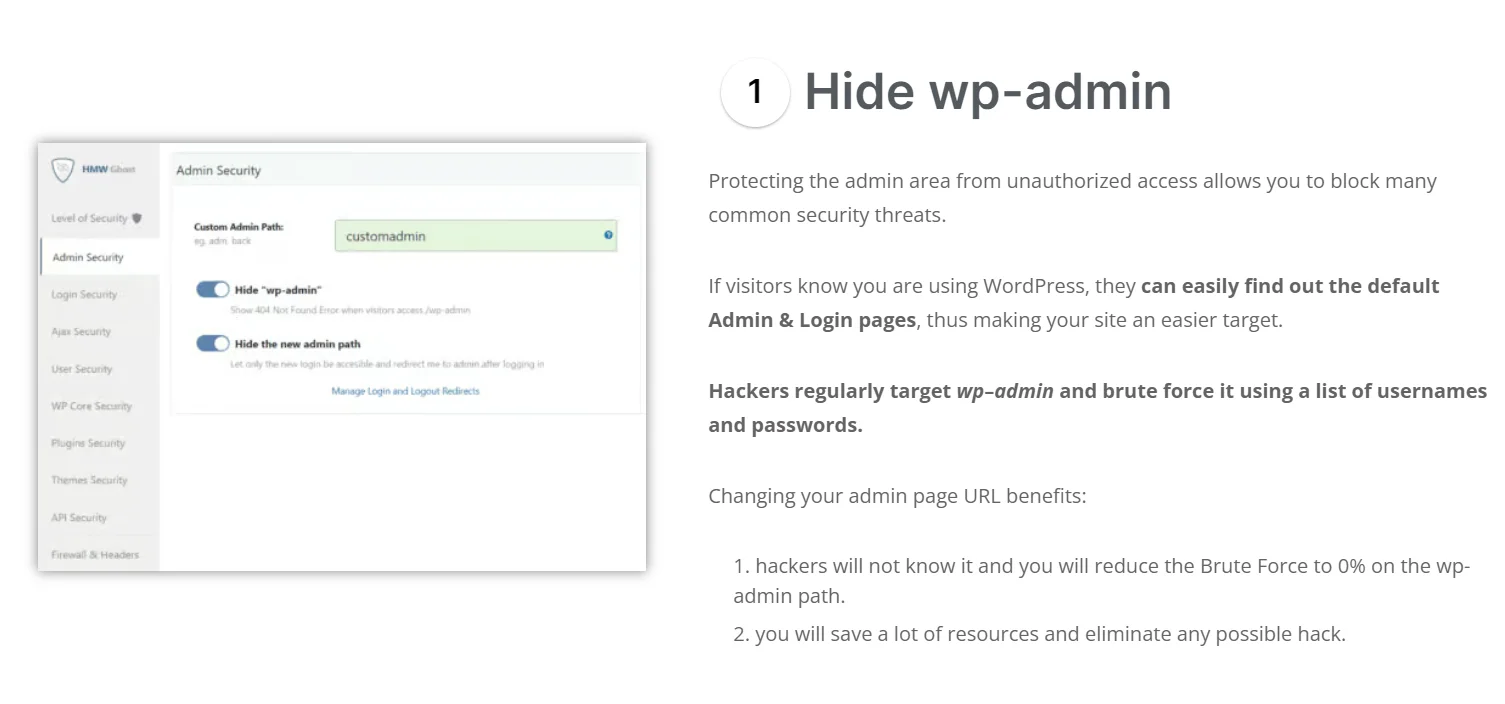
Task: Click the customadmin path input field
Action: pos(476,236)
